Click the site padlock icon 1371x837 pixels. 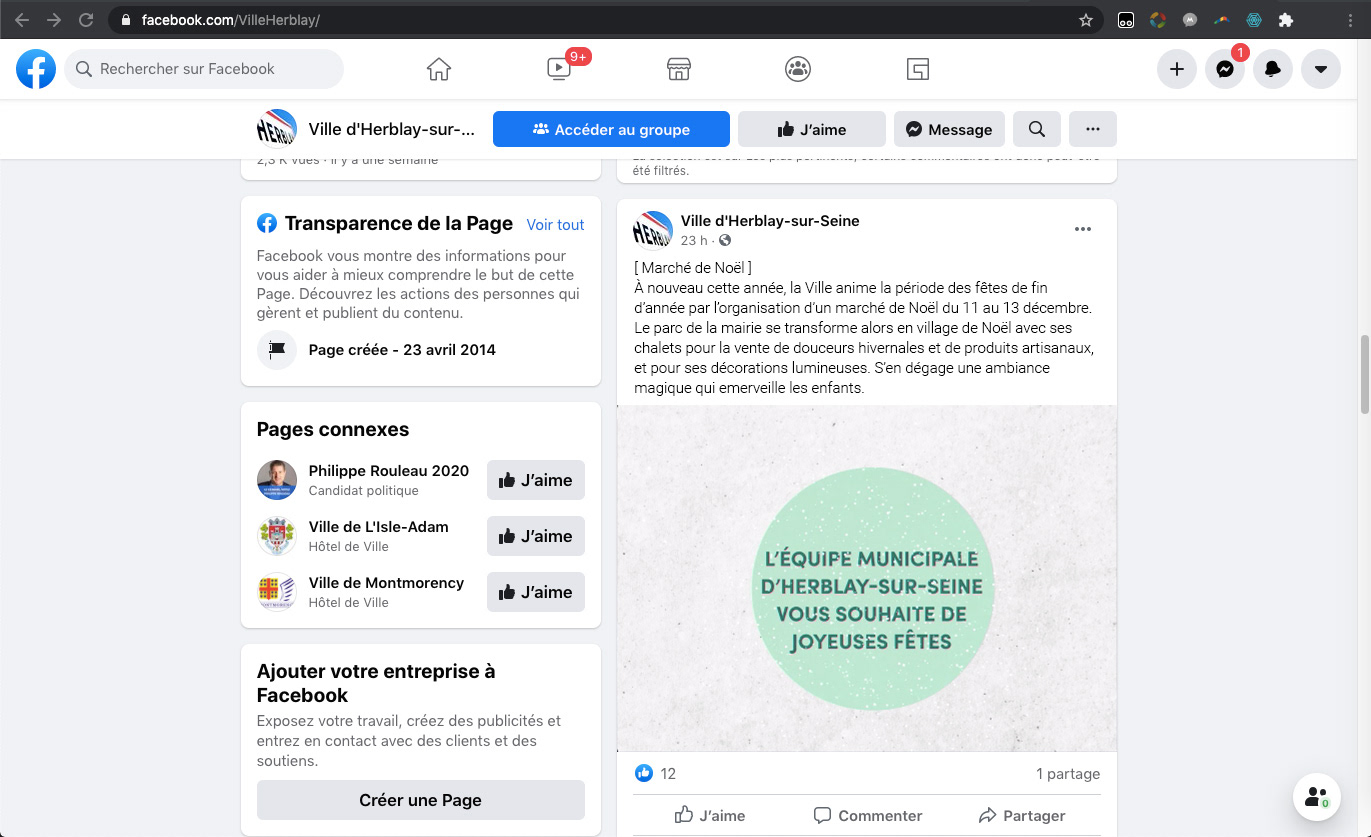tap(125, 20)
